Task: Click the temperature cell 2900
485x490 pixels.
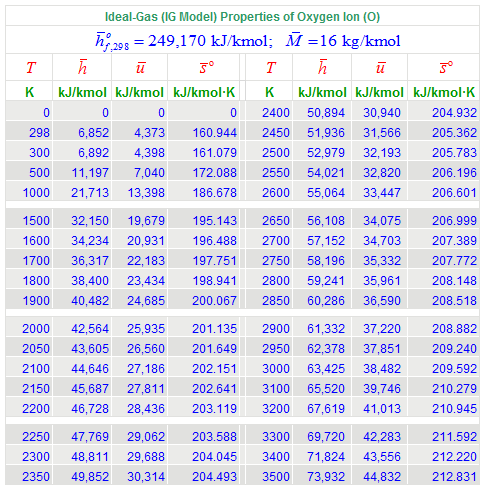Action: click(276, 329)
